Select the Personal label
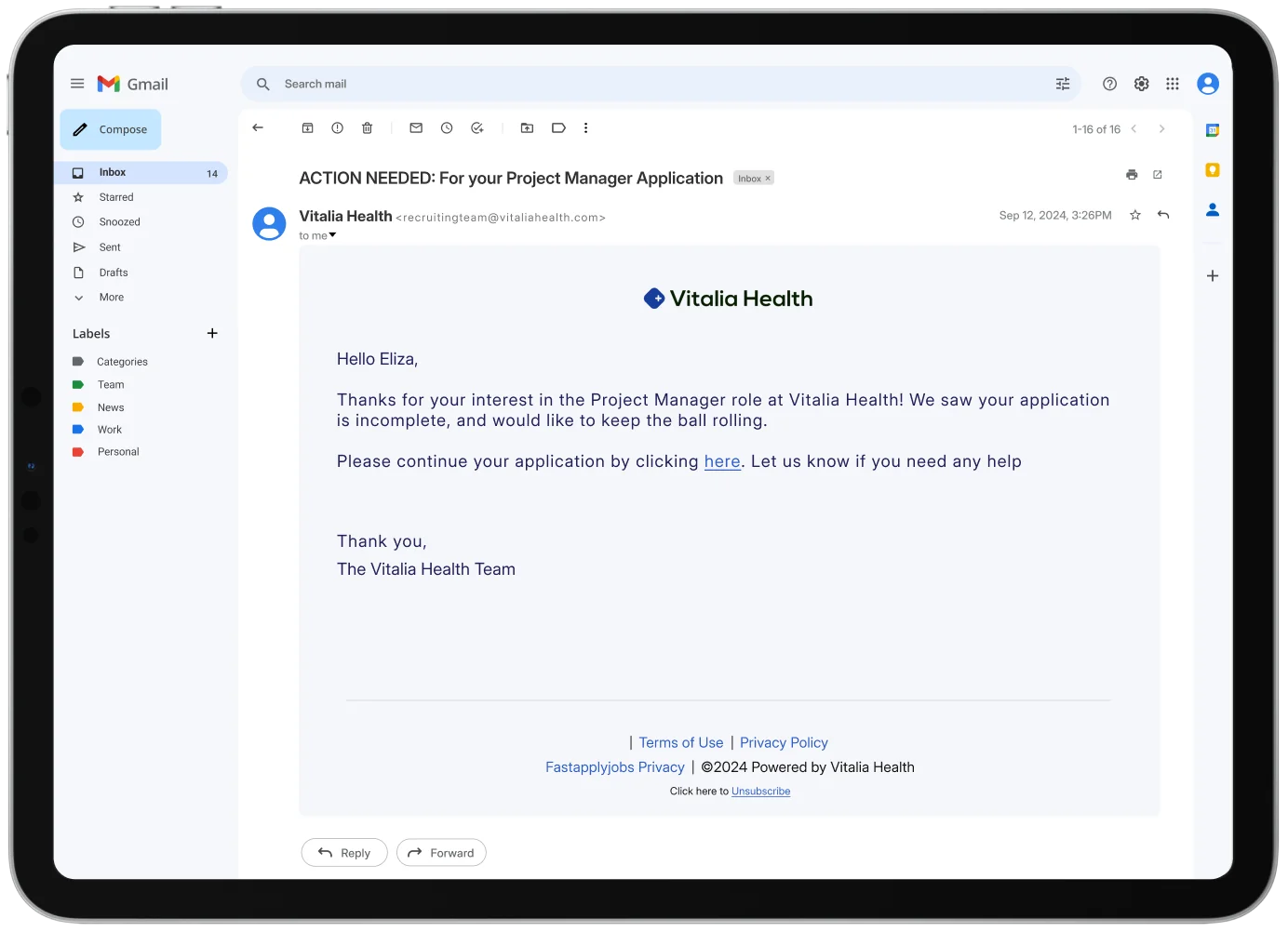 pos(118,452)
